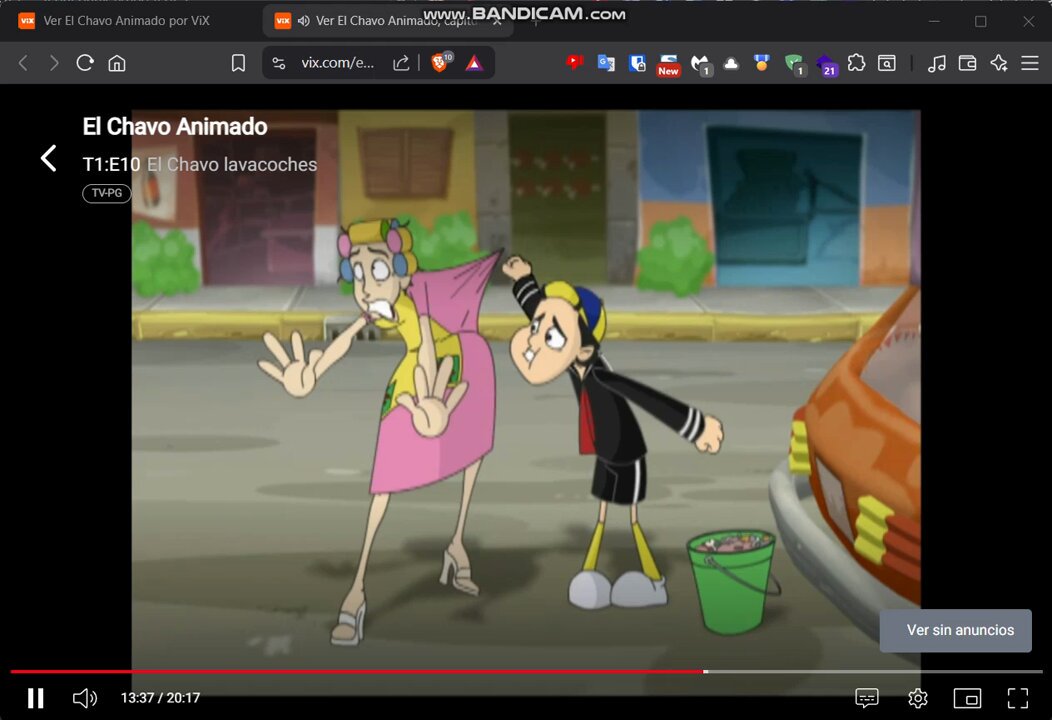Mute tab using its speaker icon
Image resolution: width=1052 pixels, height=720 pixels.
pos(304,21)
